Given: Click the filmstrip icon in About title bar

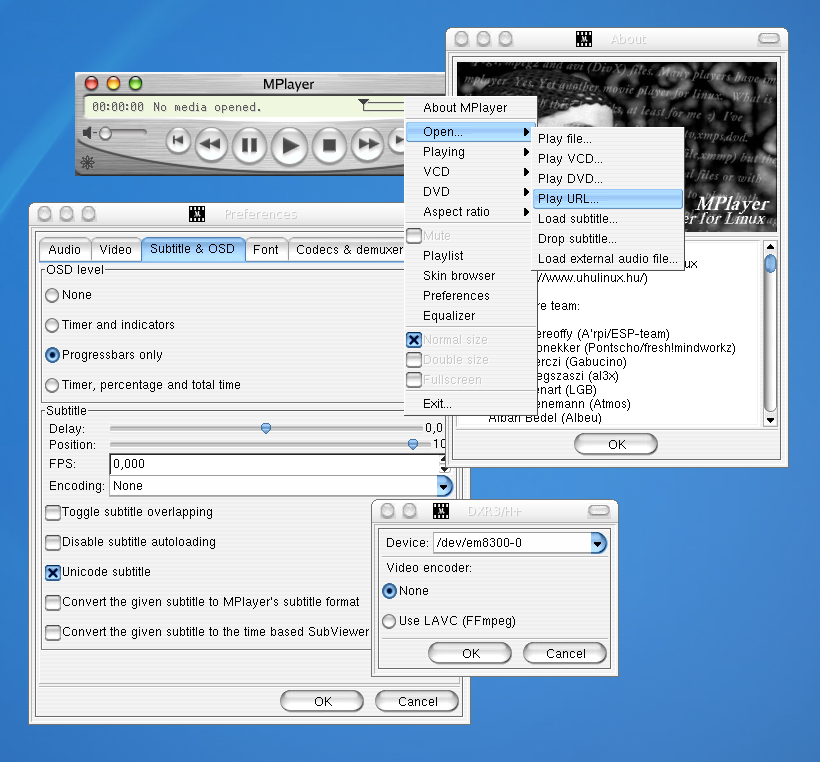Looking at the screenshot, I should (584, 39).
